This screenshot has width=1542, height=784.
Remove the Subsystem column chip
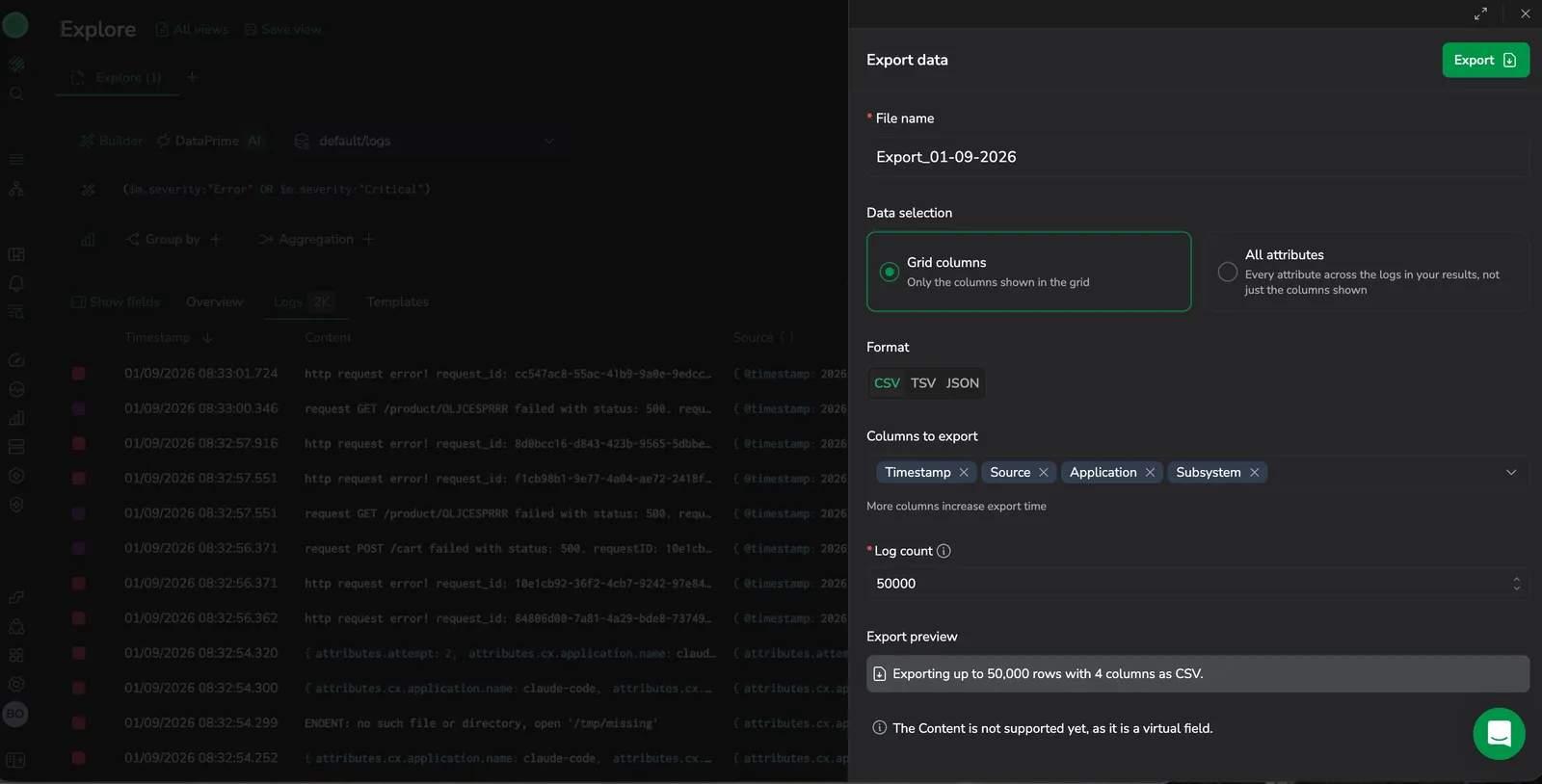click(x=1254, y=472)
